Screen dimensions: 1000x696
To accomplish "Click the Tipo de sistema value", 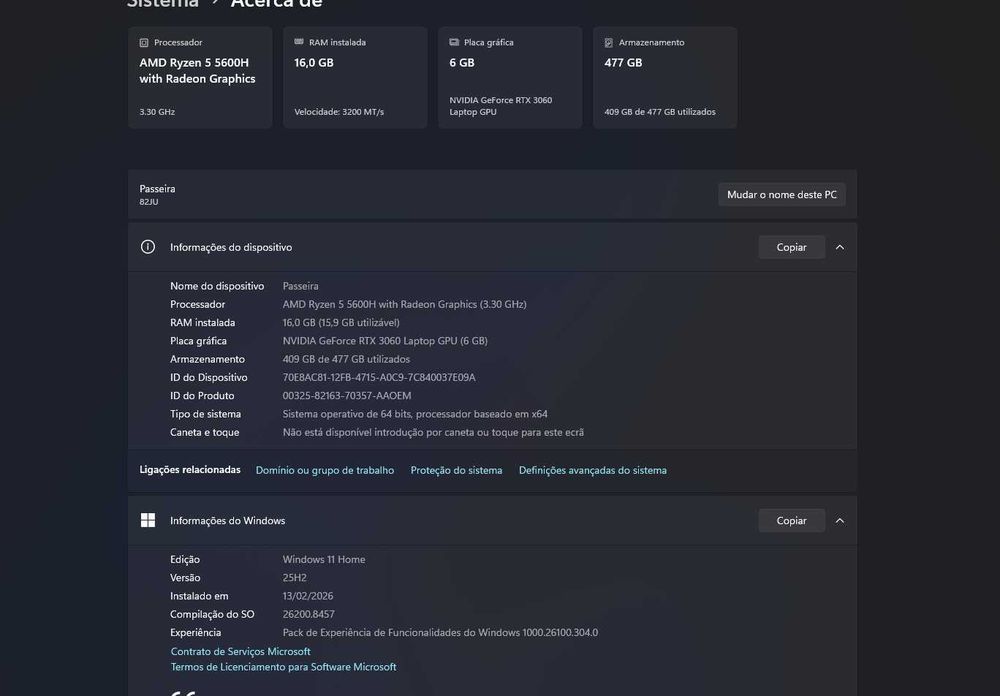I will (415, 414).
